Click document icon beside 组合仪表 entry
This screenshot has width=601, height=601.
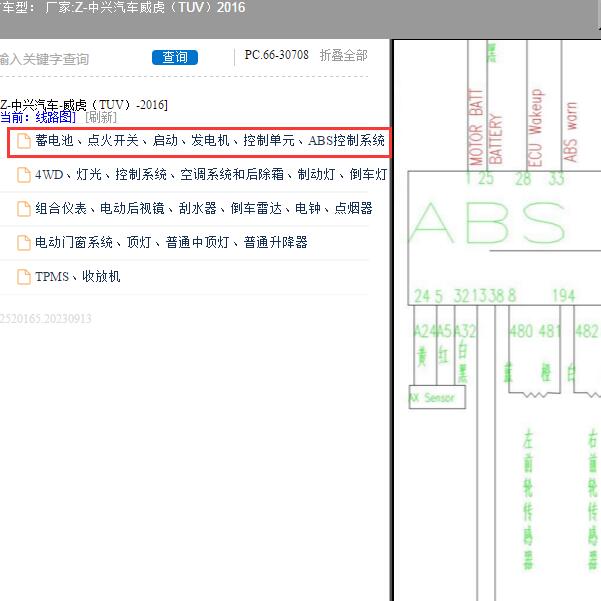(x=24, y=209)
